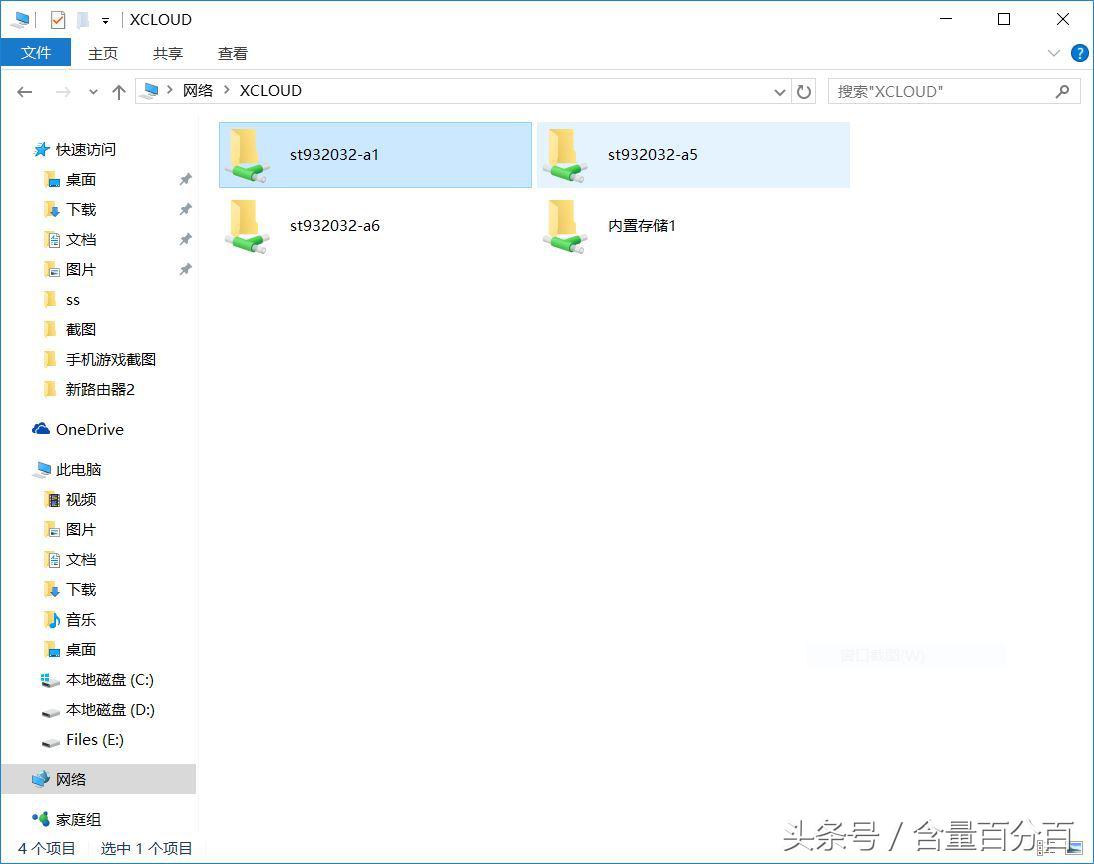The image size is (1094, 864).
Task: Click the Up one level arrow
Action: [118, 91]
